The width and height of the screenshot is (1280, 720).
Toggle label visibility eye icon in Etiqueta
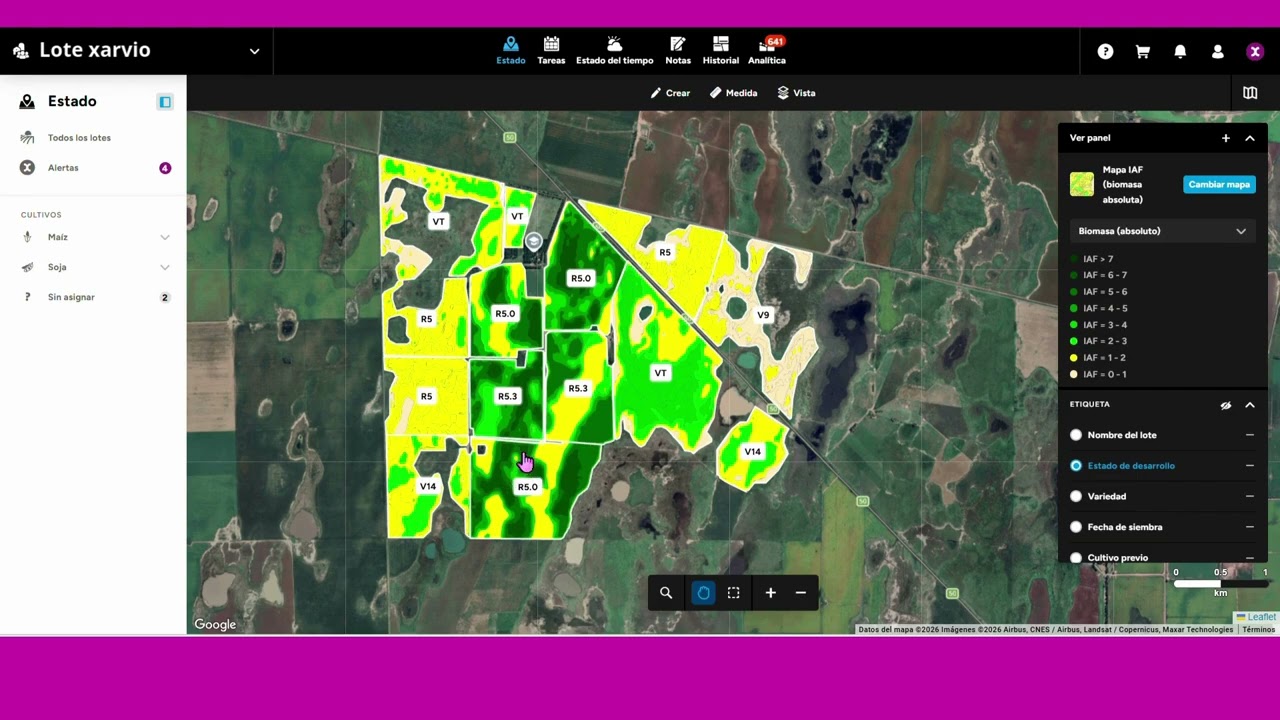coord(1226,405)
